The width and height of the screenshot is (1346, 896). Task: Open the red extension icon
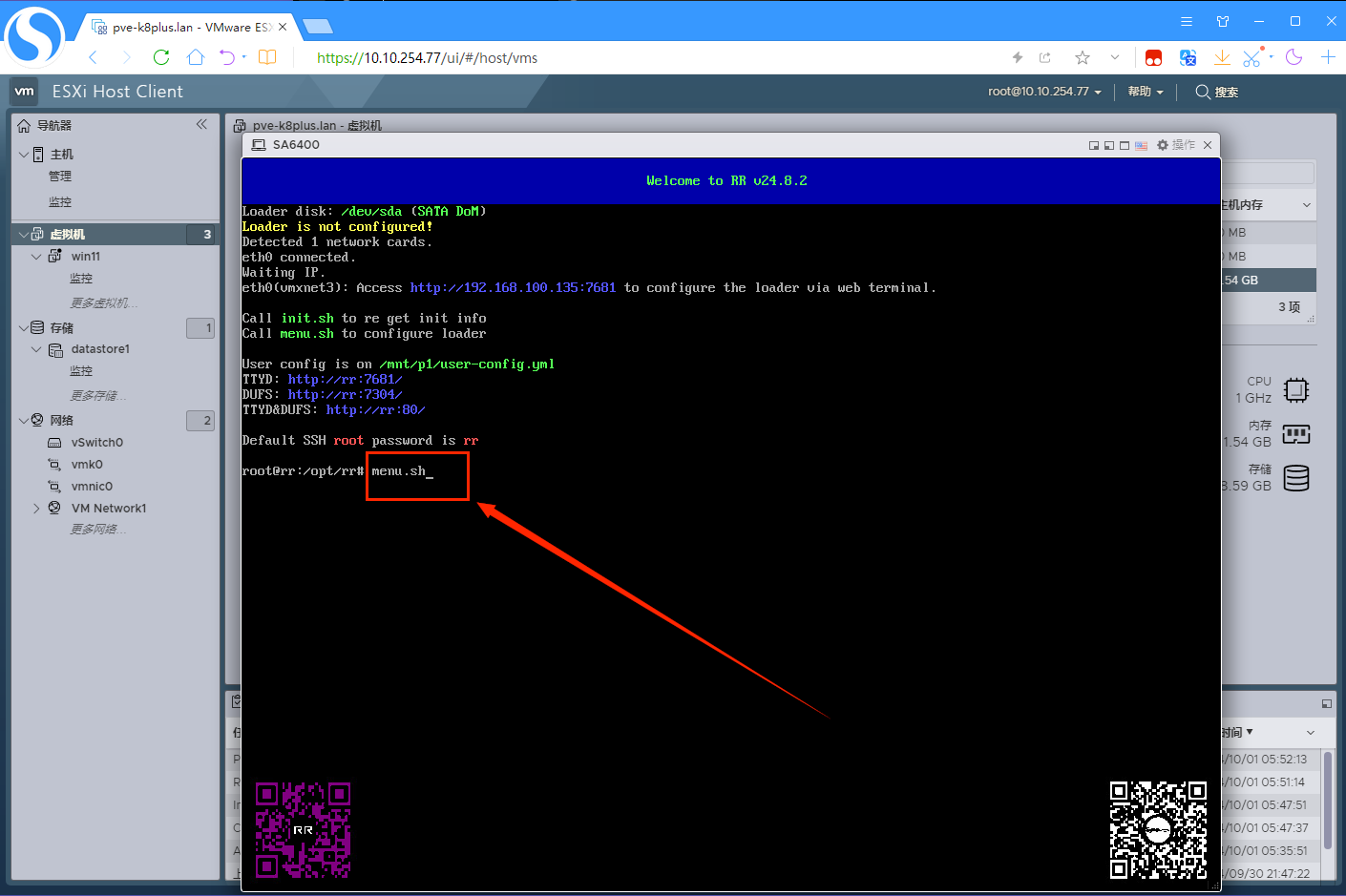coord(1153,57)
